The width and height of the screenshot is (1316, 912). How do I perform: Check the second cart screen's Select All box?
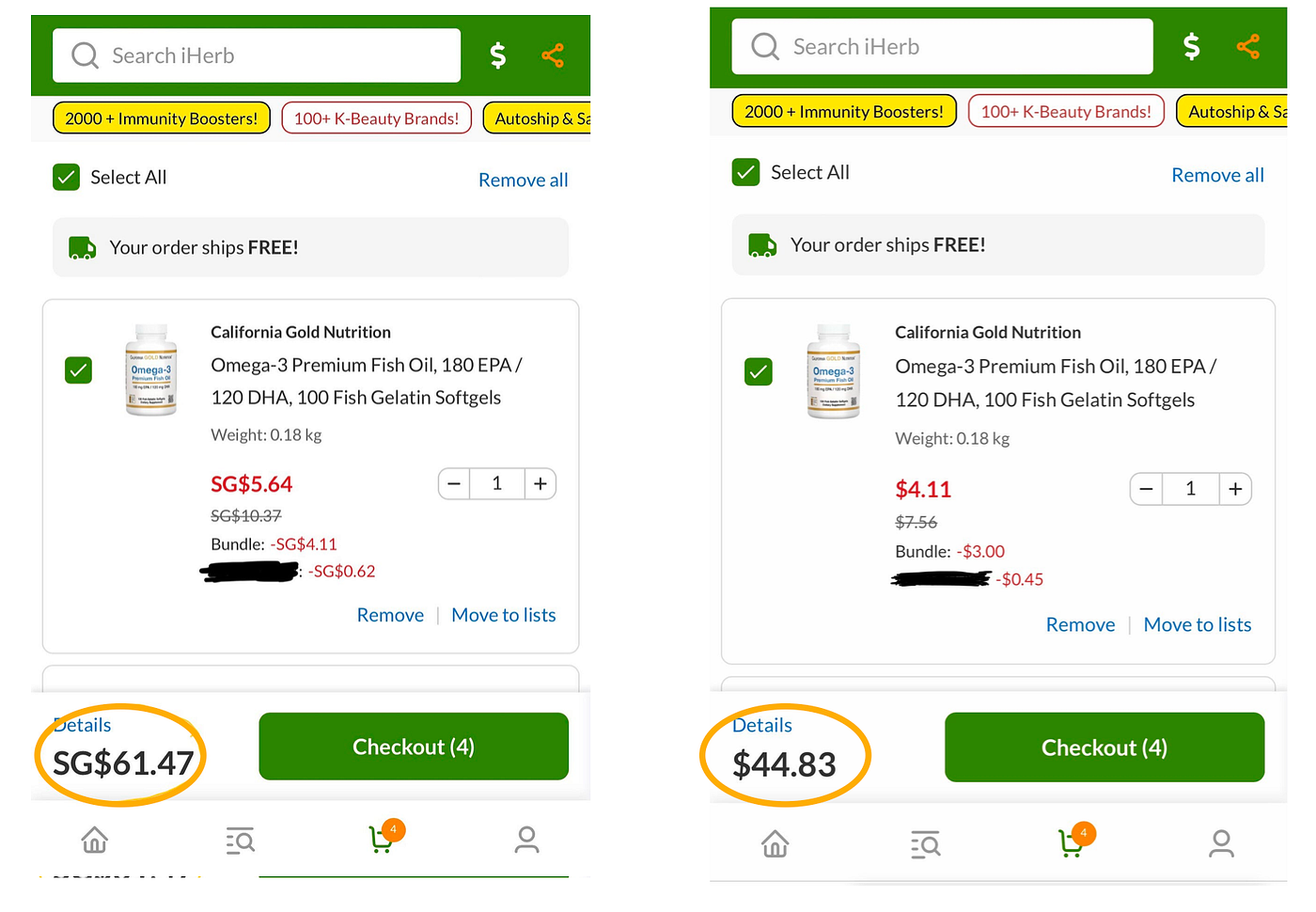pyautogui.click(x=745, y=172)
